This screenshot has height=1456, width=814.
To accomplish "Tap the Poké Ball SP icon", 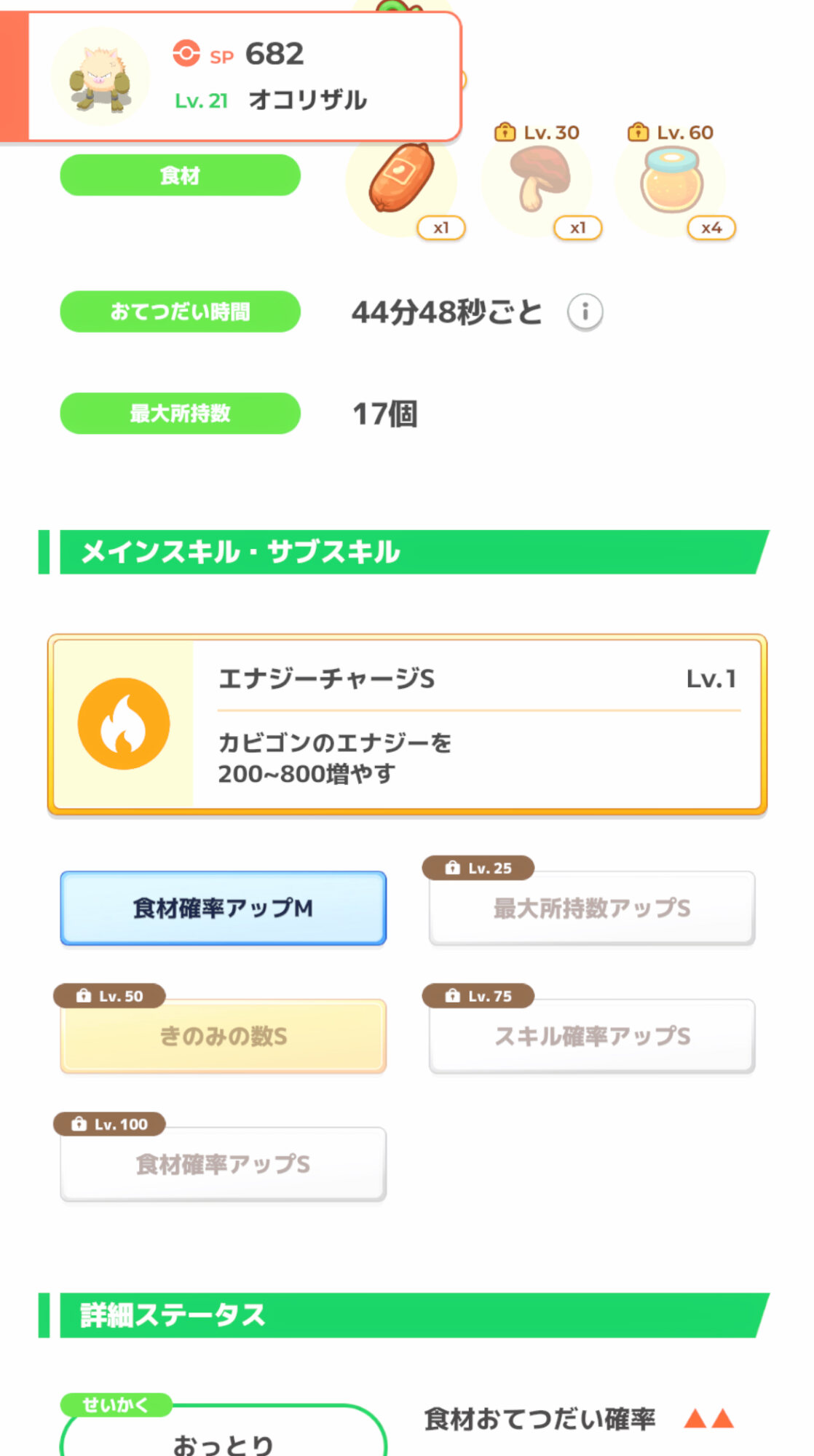I will (x=186, y=54).
